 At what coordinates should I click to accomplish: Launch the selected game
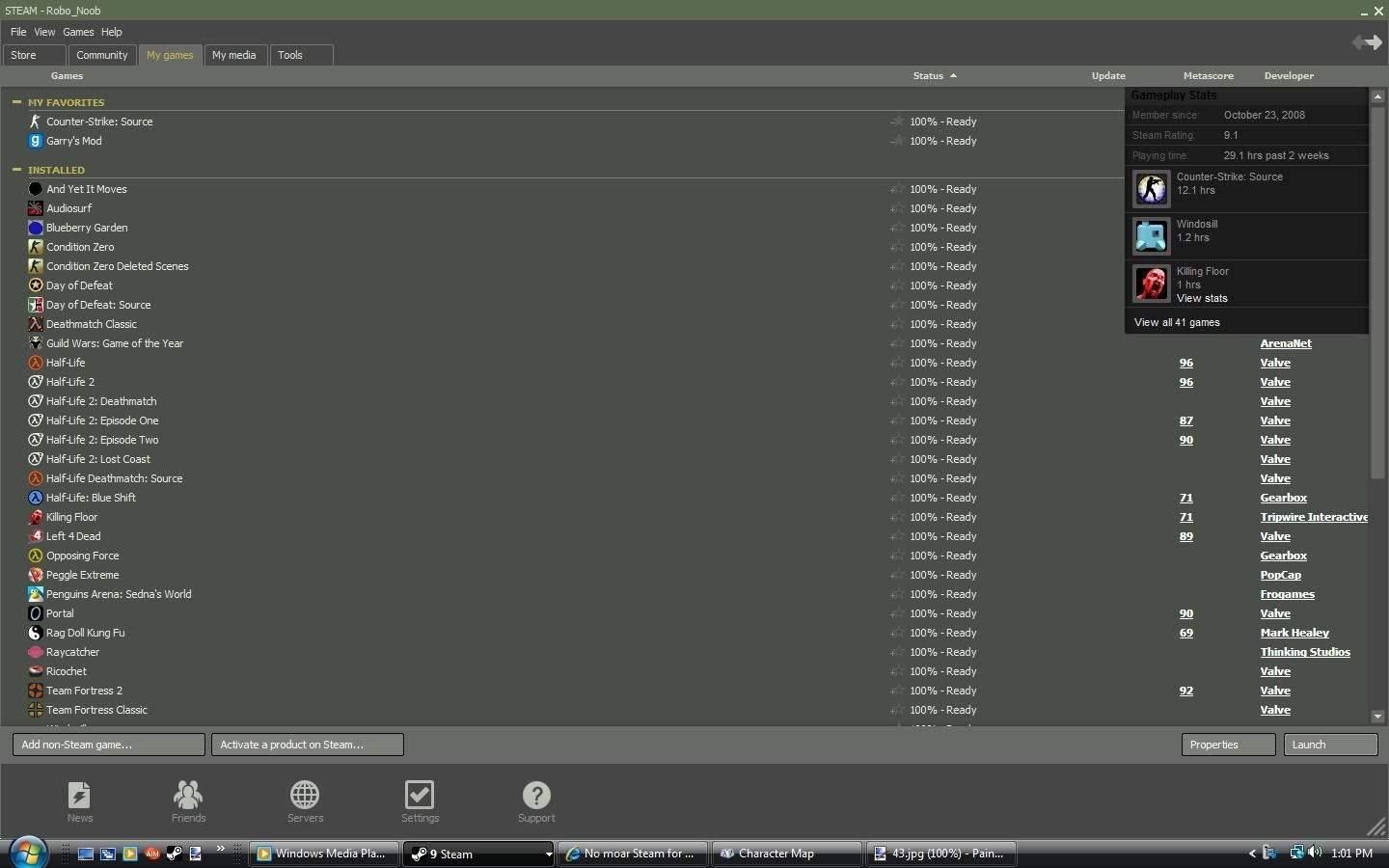point(1331,745)
